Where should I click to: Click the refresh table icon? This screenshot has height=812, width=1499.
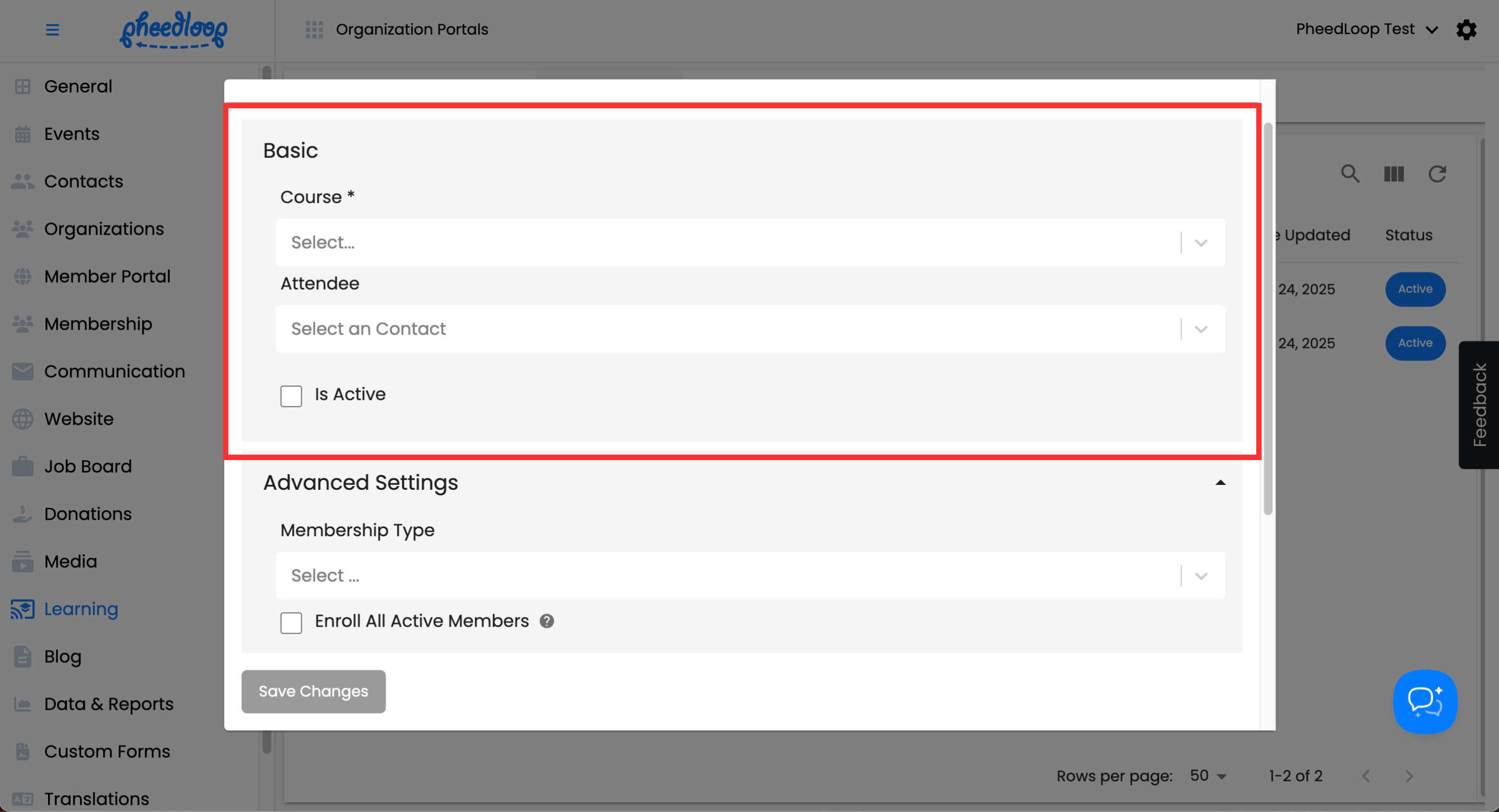1437,174
